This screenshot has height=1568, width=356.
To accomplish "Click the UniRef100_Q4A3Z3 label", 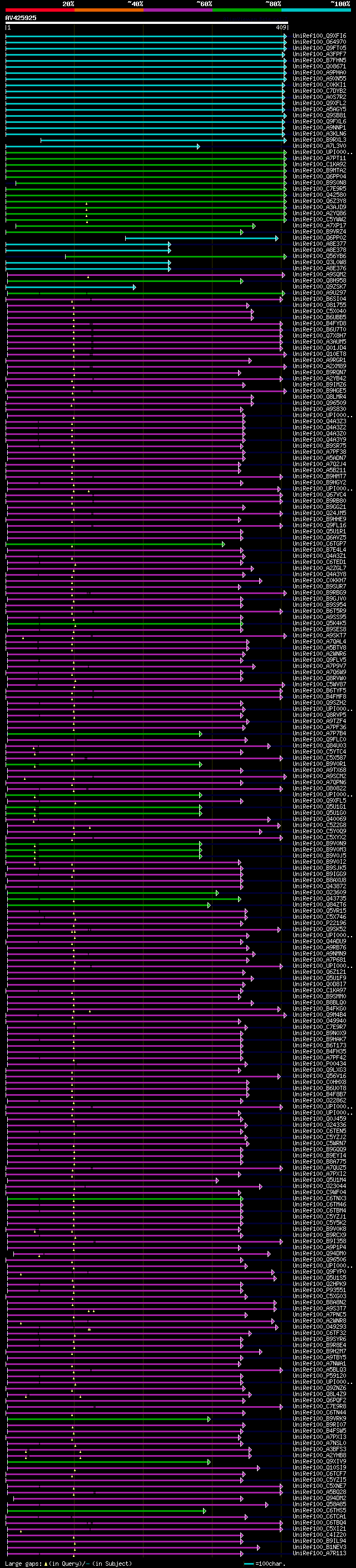I will click(319, 421).
